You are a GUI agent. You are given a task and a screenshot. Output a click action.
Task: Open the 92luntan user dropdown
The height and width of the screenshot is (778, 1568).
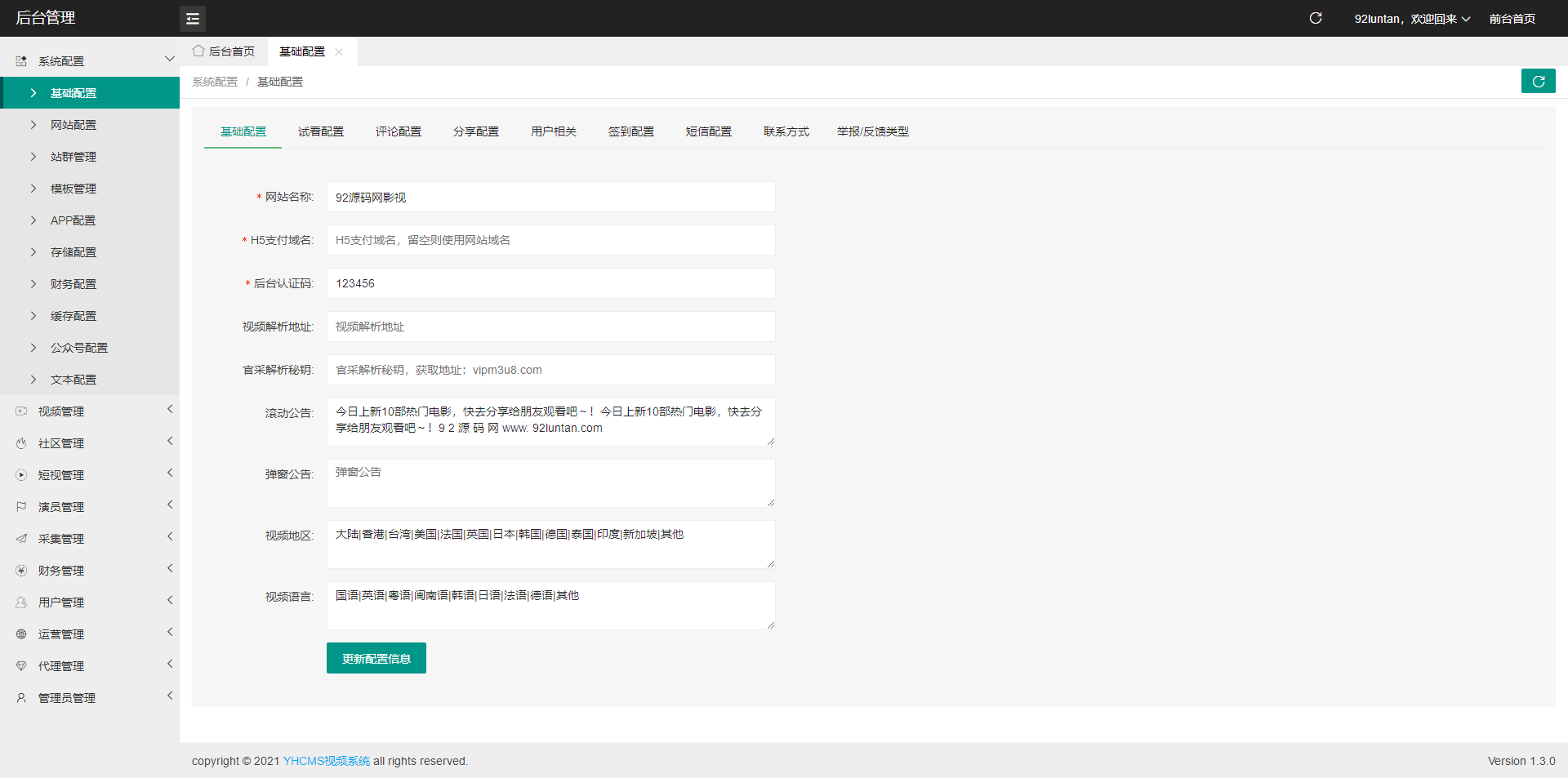(1411, 19)
